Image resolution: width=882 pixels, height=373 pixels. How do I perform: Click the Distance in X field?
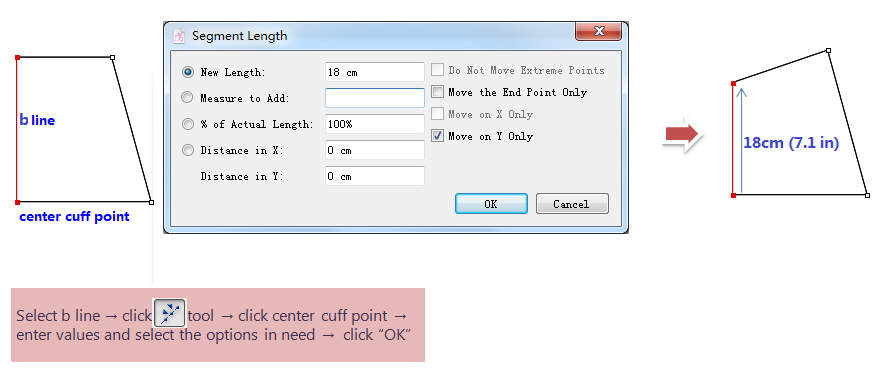point(375,150)
